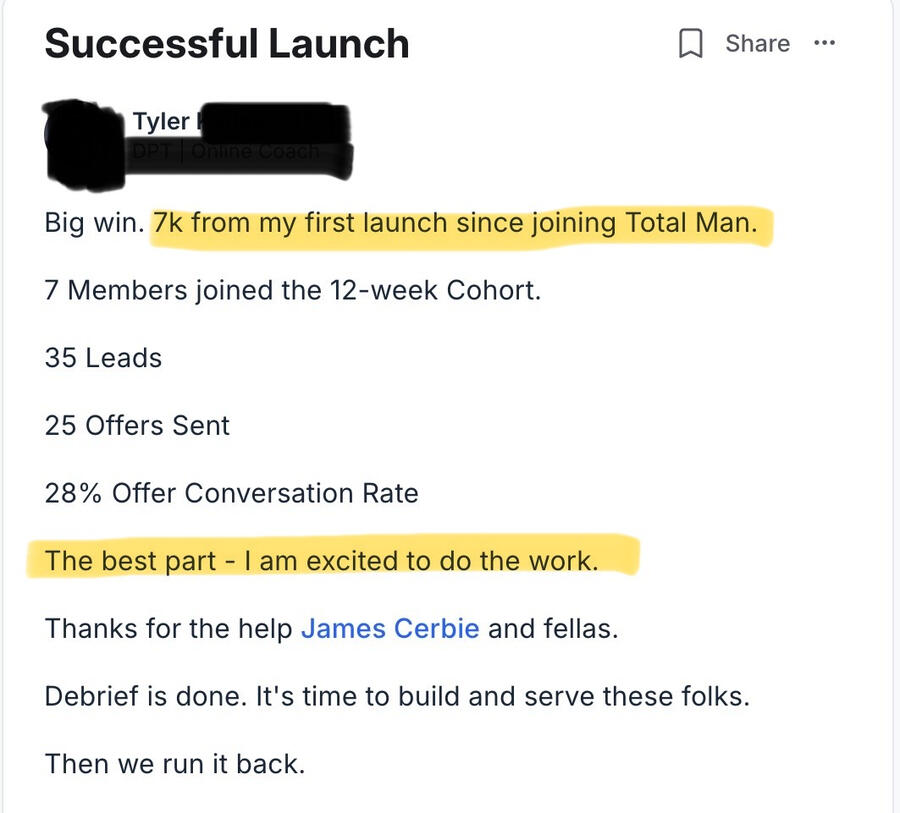Click the Successful Launch post title
Viewport: 900px width, 813px height.
227,44
